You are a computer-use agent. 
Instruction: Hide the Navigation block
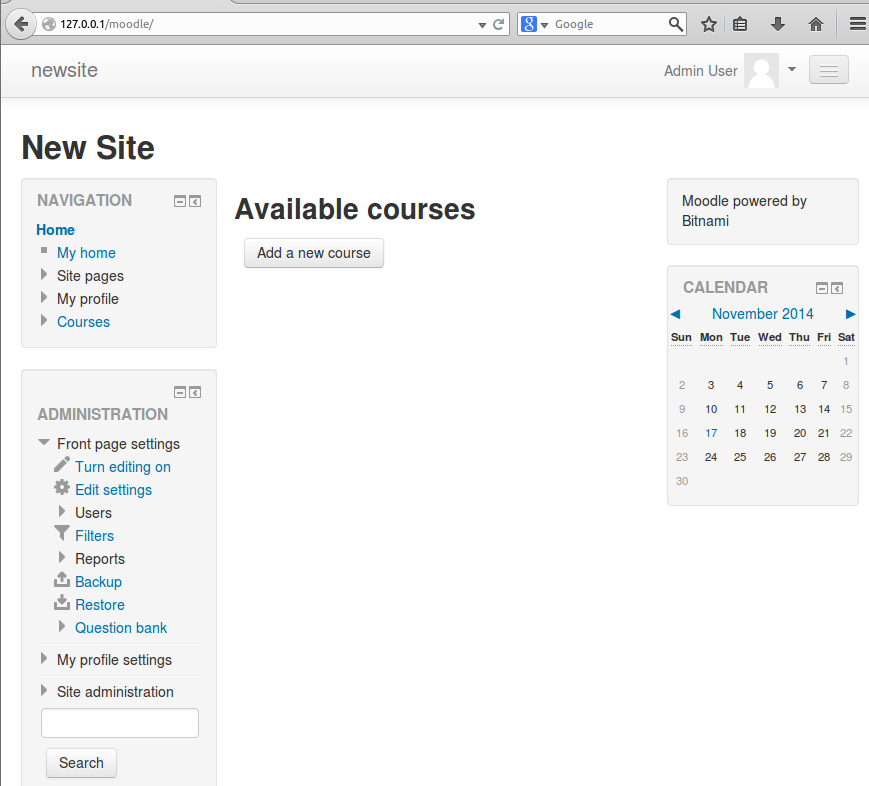pos(180,201)
